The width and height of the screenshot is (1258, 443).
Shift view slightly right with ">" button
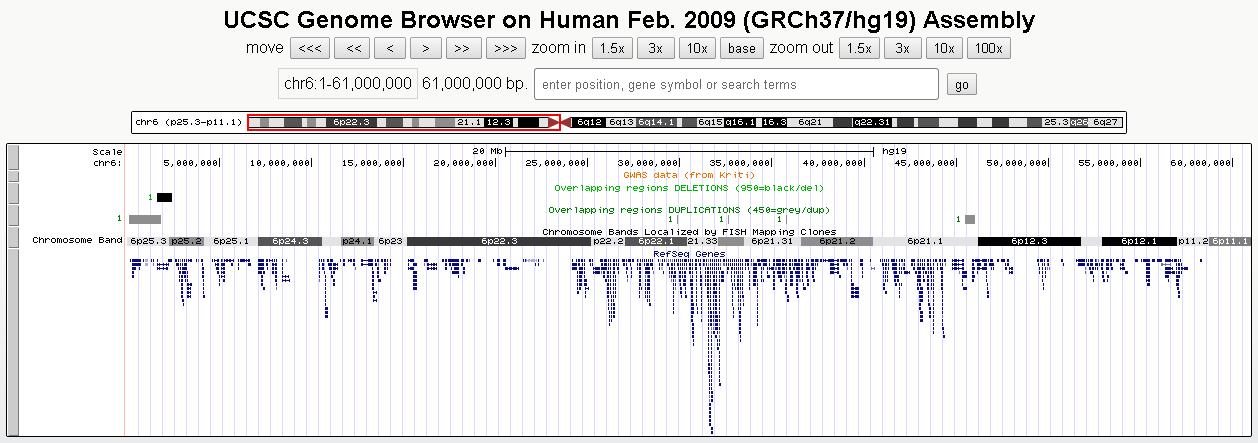[x=426, y=48]
